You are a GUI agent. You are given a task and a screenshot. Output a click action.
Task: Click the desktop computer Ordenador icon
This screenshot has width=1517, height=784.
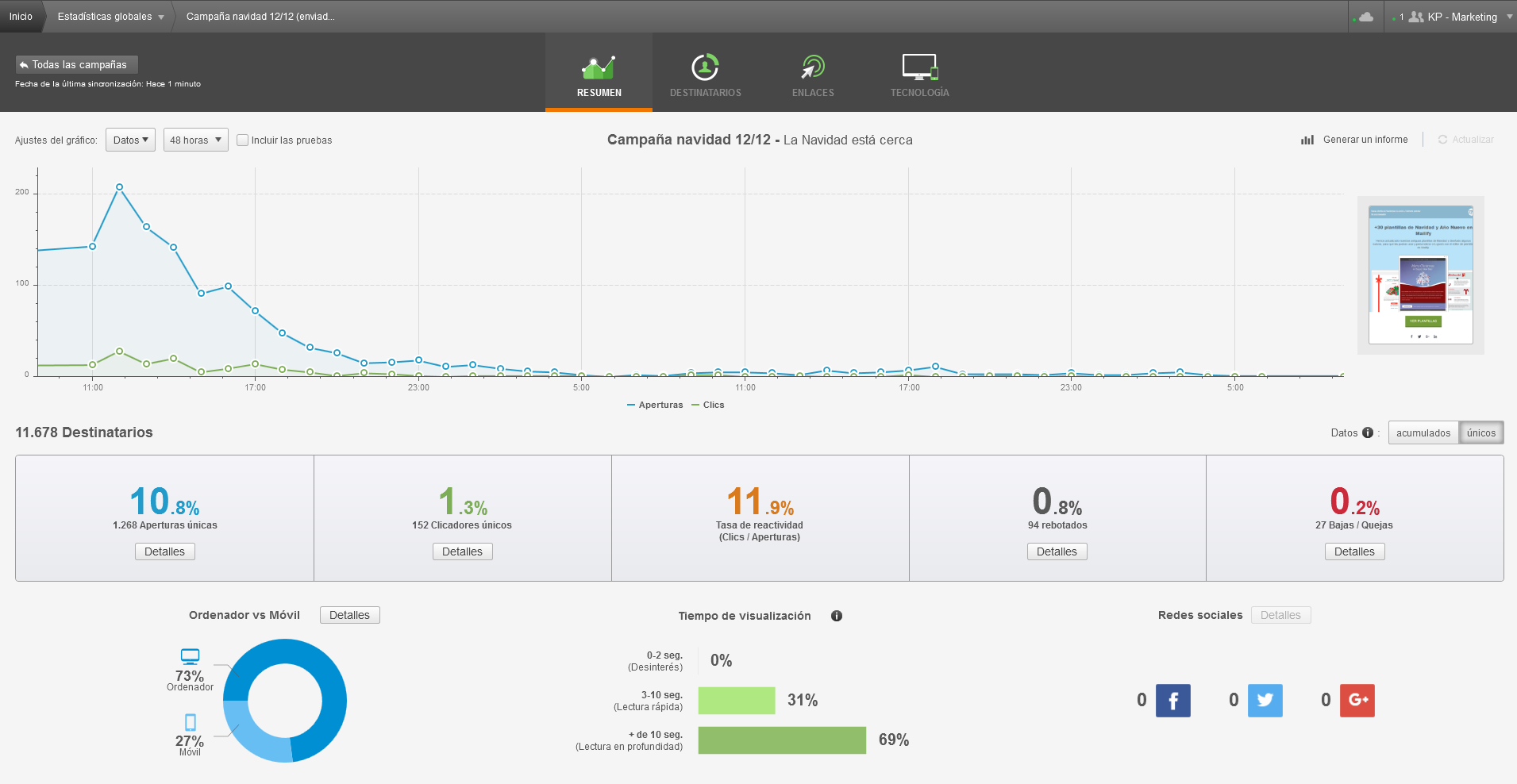click(190, 656)
